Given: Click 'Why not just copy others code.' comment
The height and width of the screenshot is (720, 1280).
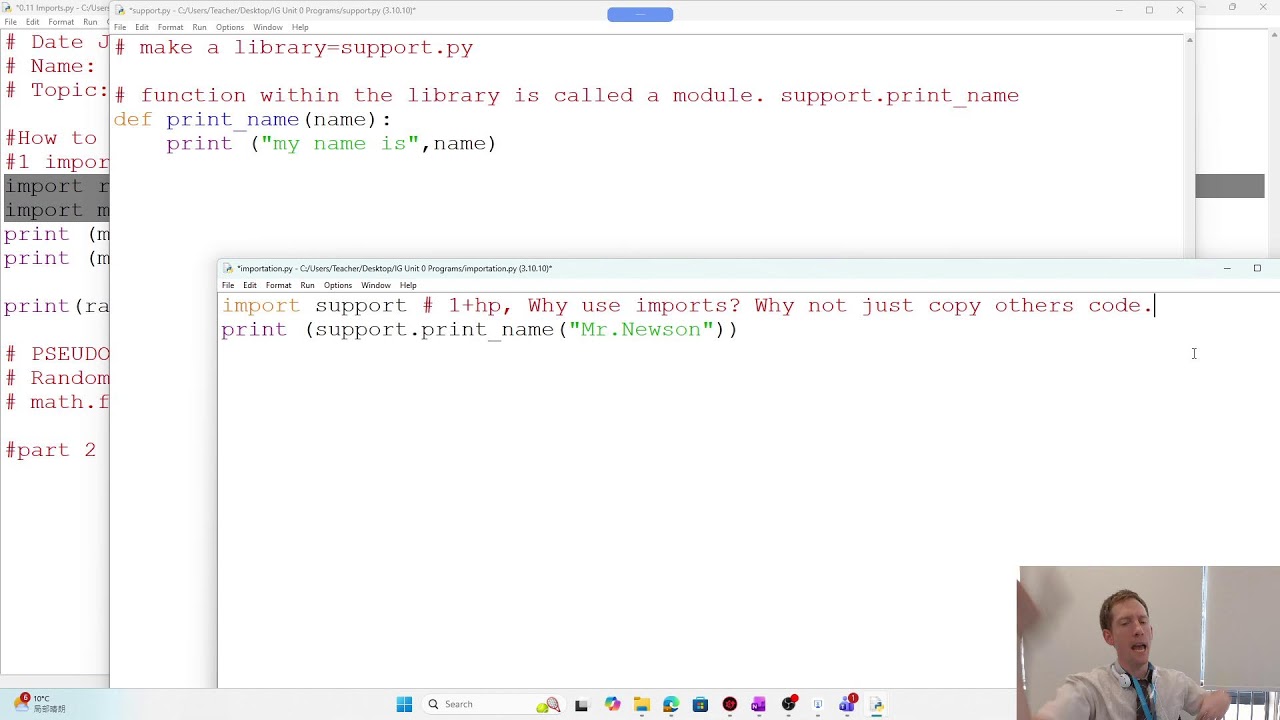Looking at the screenshot, I should 954,305.
